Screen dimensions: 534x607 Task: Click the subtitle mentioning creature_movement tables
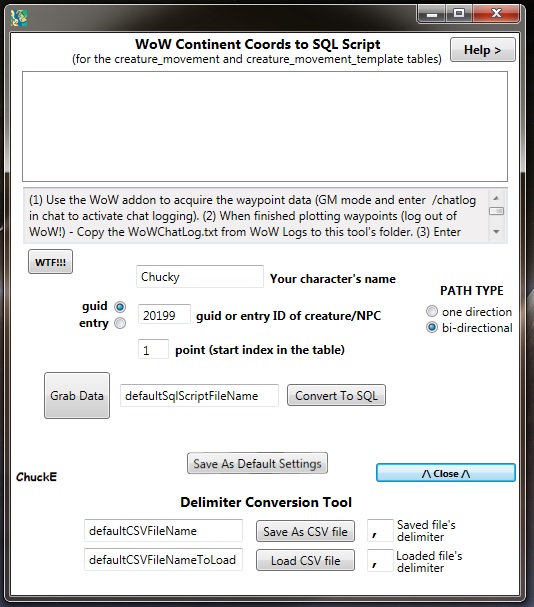(257, 59)
